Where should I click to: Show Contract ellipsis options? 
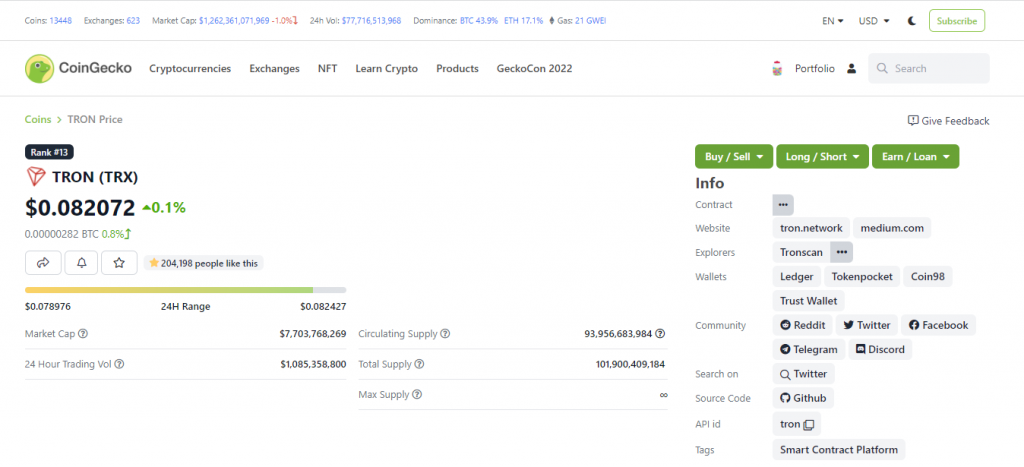click(x=783, y=204)
